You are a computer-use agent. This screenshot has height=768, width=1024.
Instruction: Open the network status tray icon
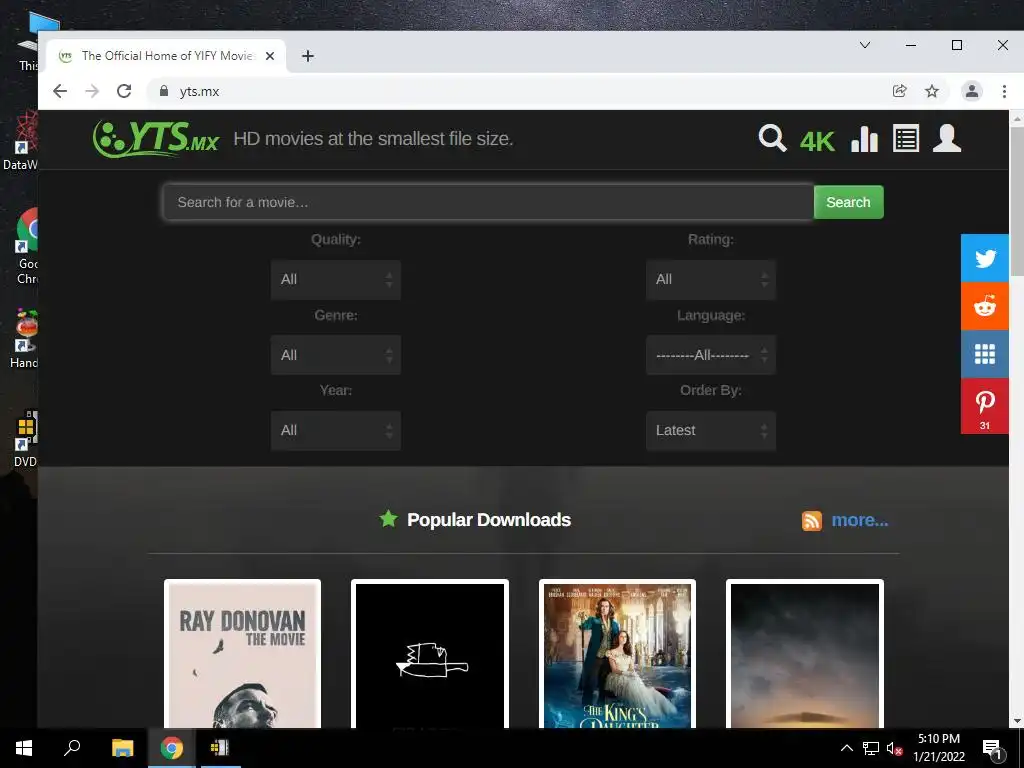coord(871,748)
